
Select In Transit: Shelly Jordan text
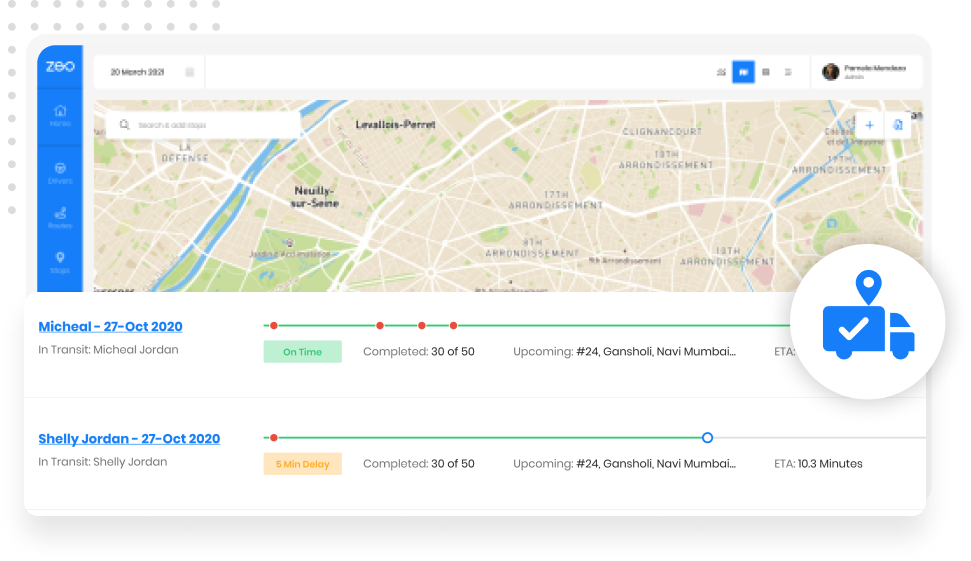[x=103, y=462]
